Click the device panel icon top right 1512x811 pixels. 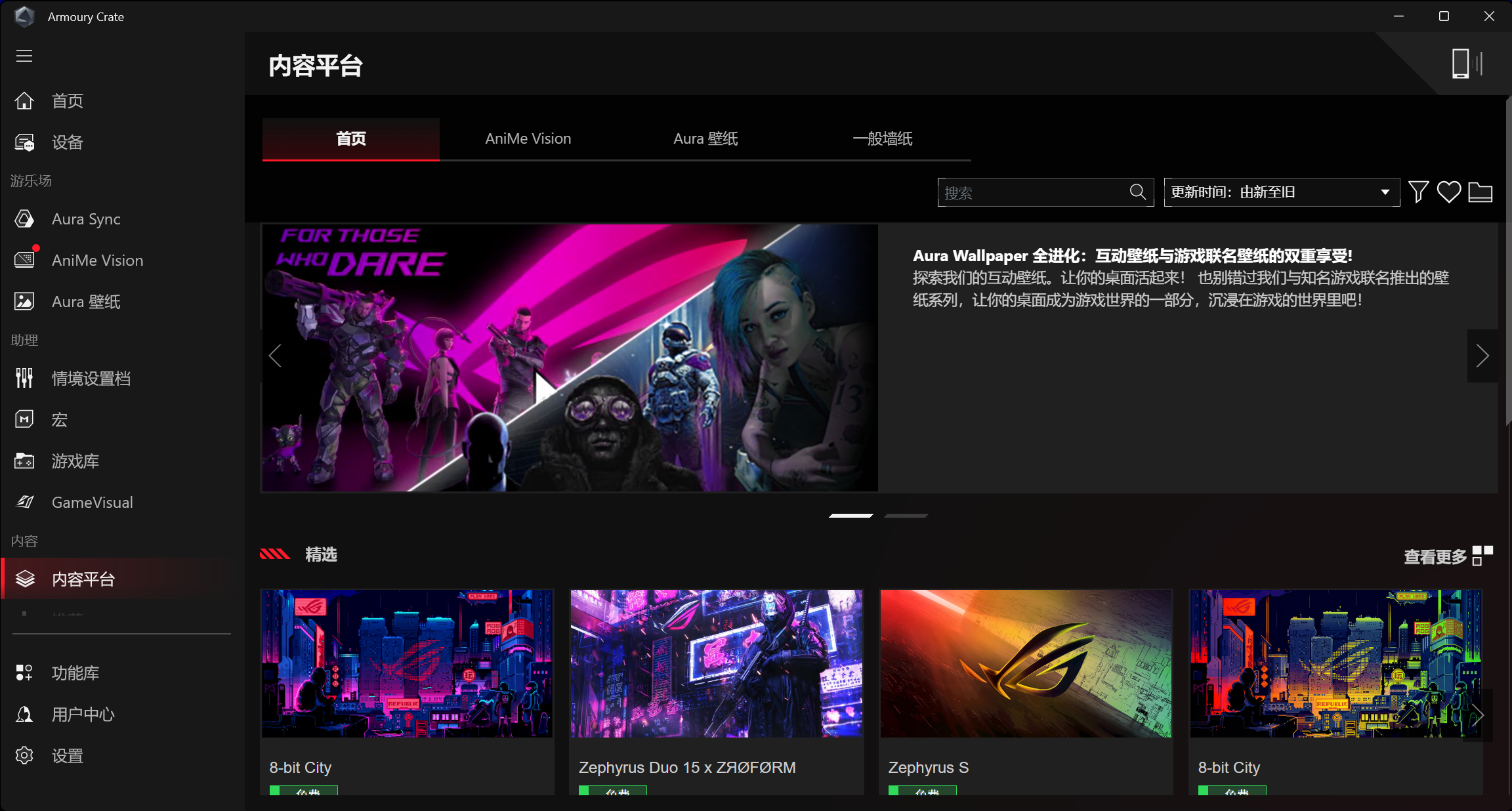pos(1467,64)
